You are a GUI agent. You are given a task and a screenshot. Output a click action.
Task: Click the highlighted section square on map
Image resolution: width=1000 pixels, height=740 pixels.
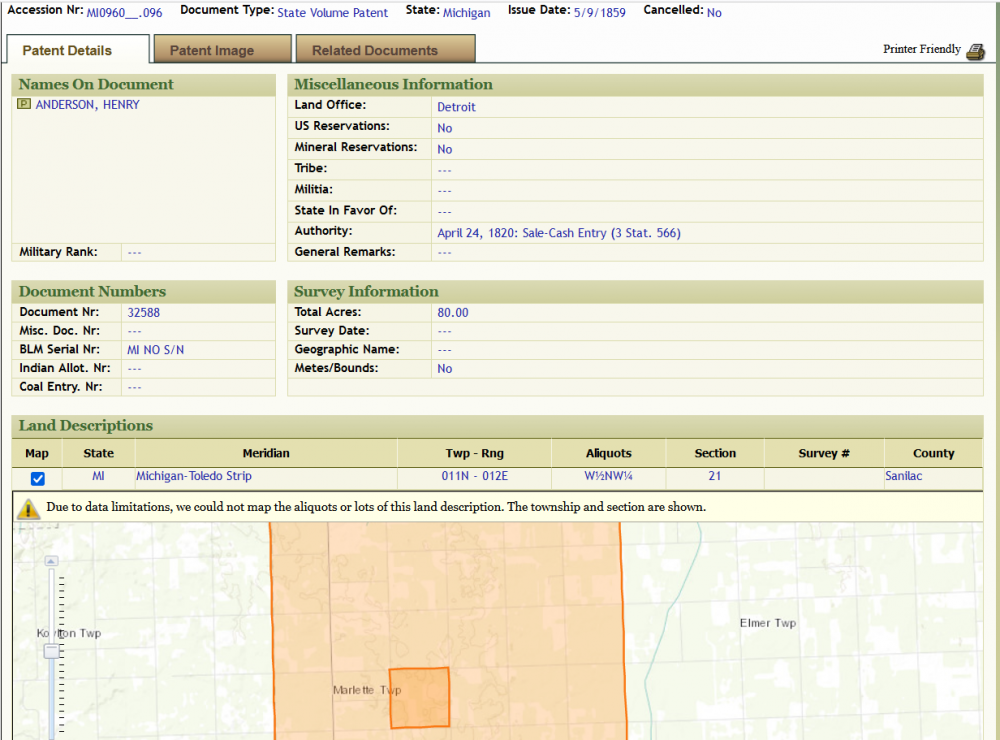tap(419, 698)
